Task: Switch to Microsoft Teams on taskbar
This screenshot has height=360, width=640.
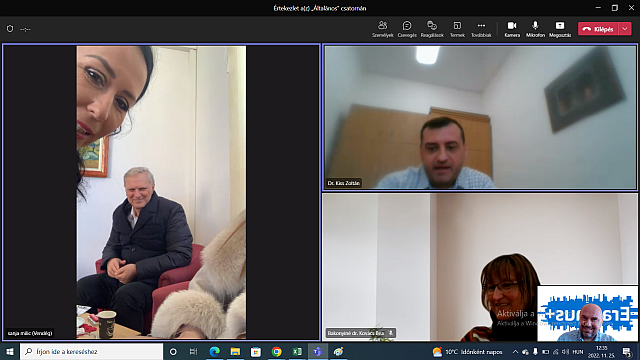Action: (318, 351)
